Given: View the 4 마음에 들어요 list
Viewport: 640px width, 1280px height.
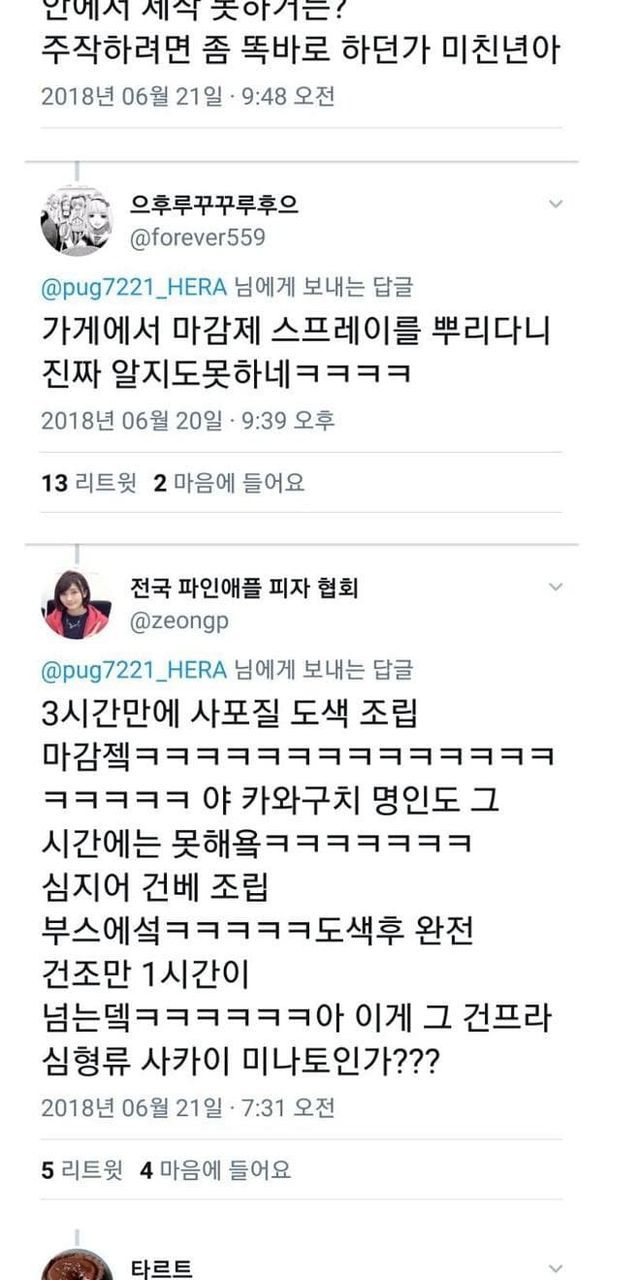Looking at the screenshot, I should pyautogui.click(x=216, y=1169).
